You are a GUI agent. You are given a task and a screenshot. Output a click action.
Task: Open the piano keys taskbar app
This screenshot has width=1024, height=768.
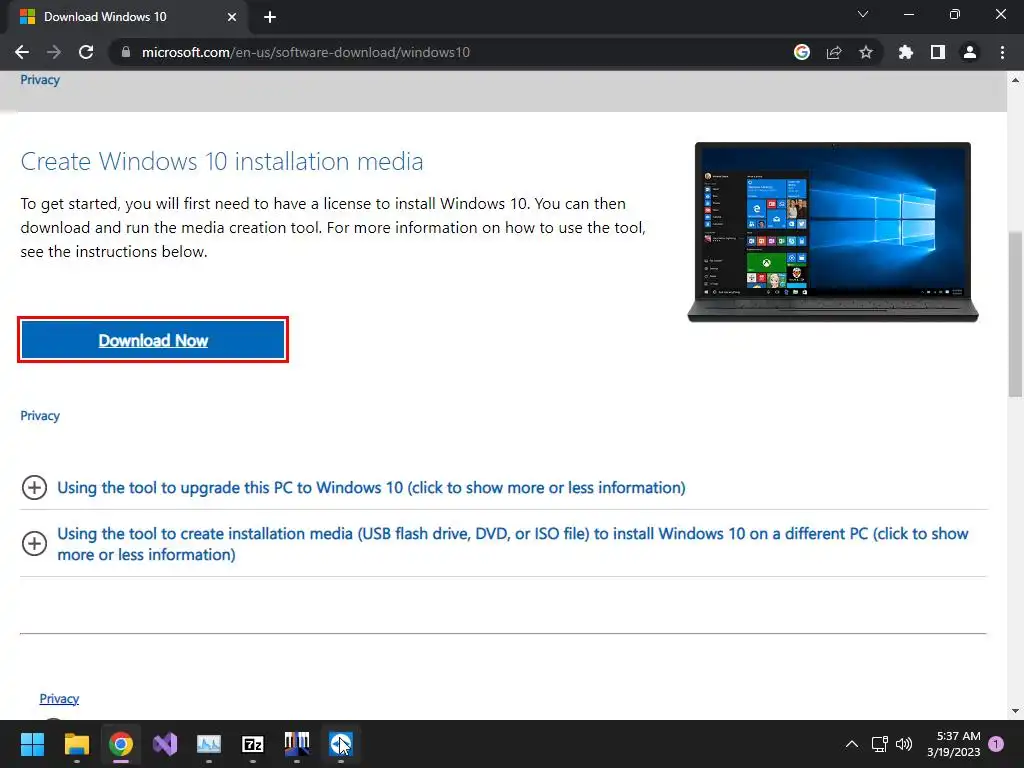coord(297,744)
